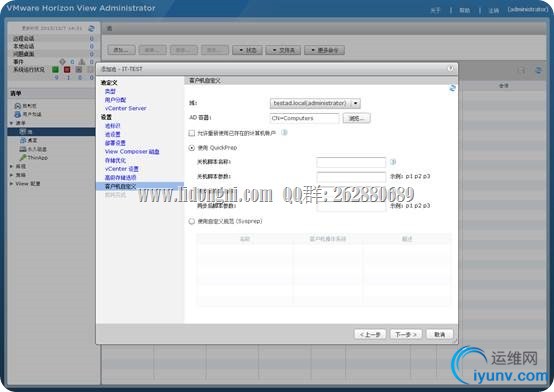Click the 取消 cancel button
The width and height of the screenshot is (554, 392).
(x=440, y=334)
